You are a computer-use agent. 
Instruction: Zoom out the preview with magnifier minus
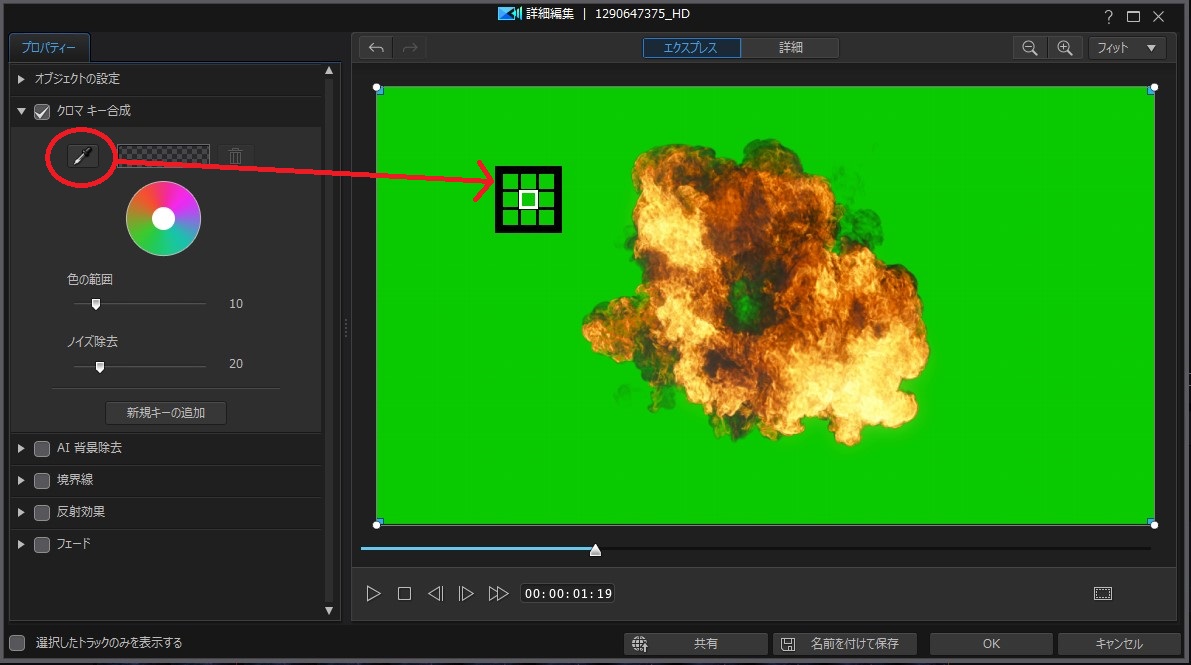pyautogui.click(x=1029, y=48)
